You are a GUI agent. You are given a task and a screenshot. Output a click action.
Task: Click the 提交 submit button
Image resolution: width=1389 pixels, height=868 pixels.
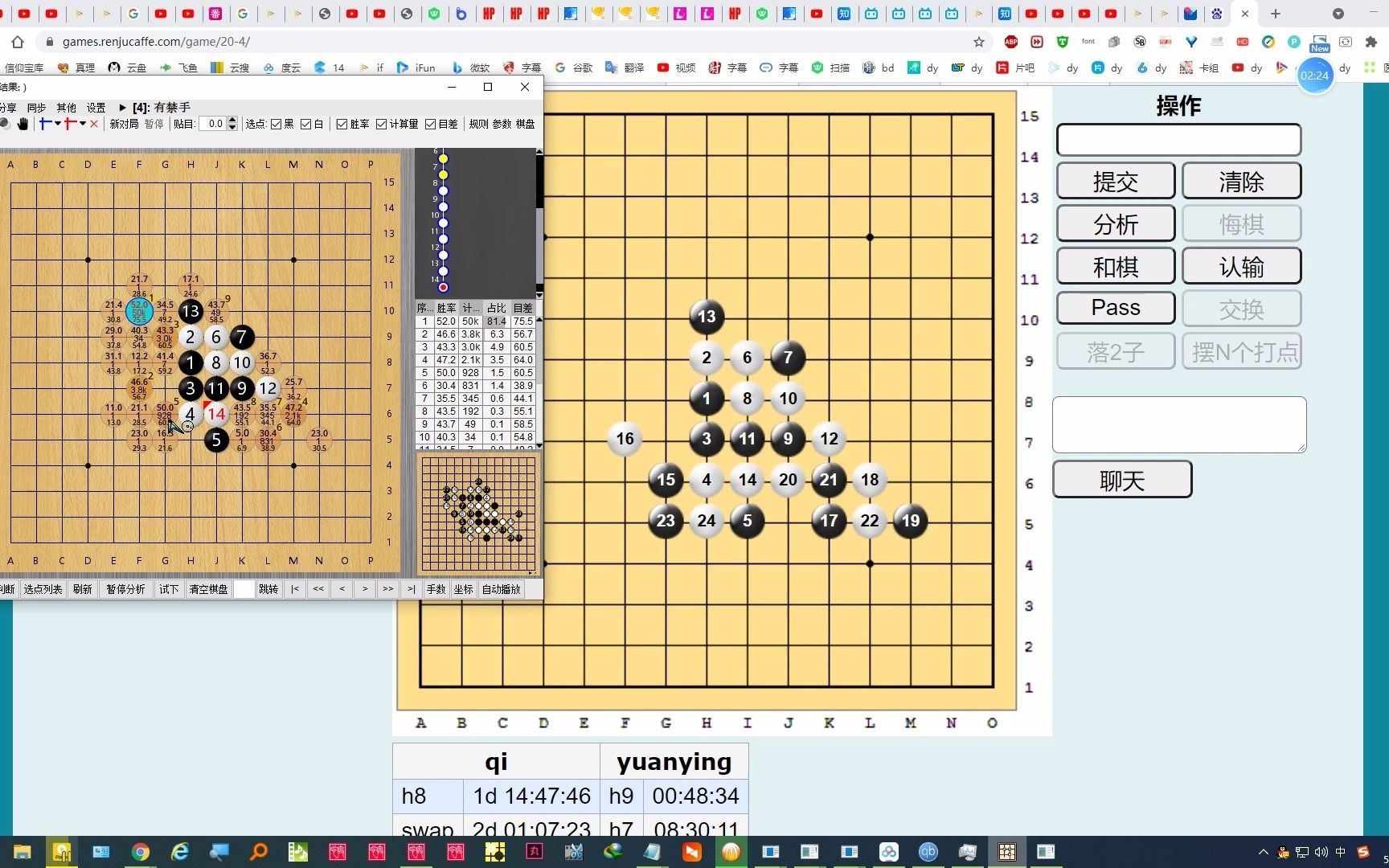tap(1116, 181)
